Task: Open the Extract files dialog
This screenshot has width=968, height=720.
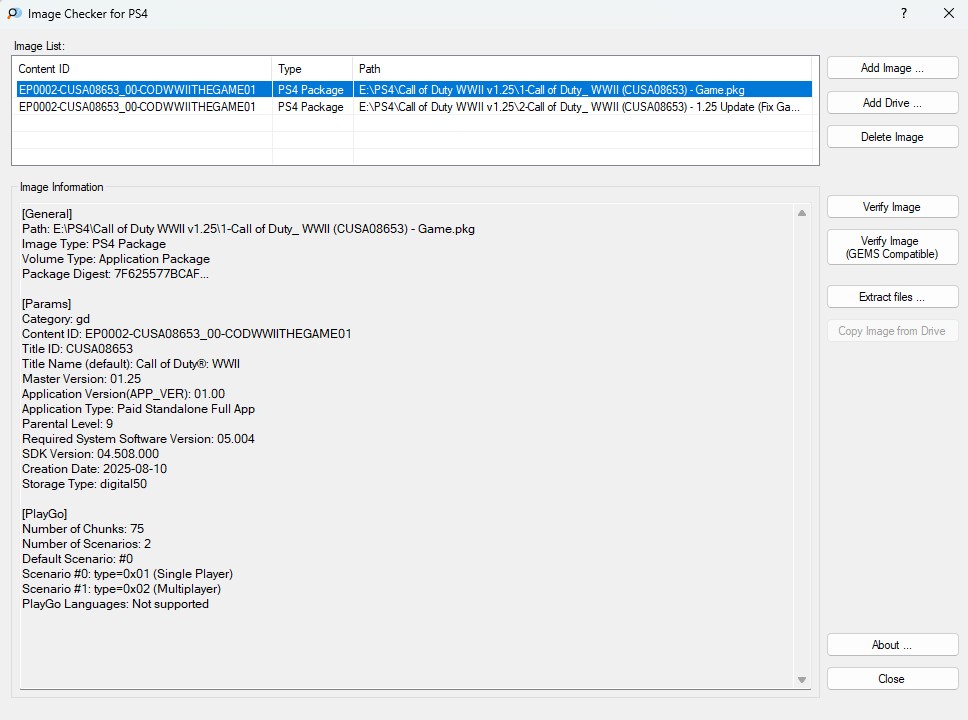Action: coord(892,297)
